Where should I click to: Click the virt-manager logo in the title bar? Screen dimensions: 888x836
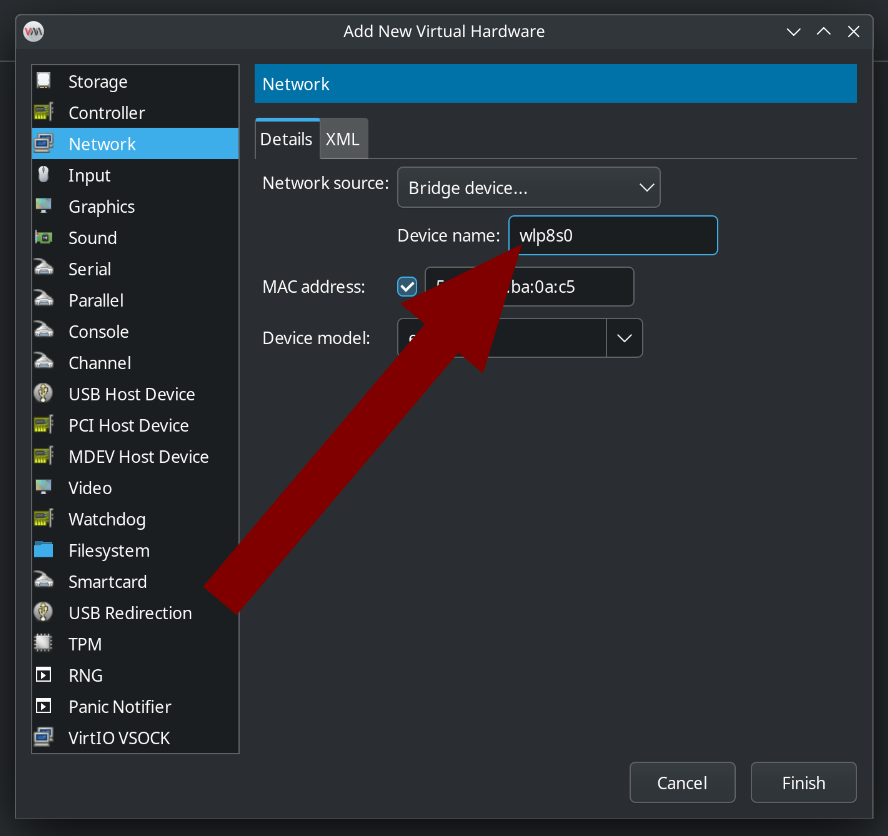[x=33, y=31]
